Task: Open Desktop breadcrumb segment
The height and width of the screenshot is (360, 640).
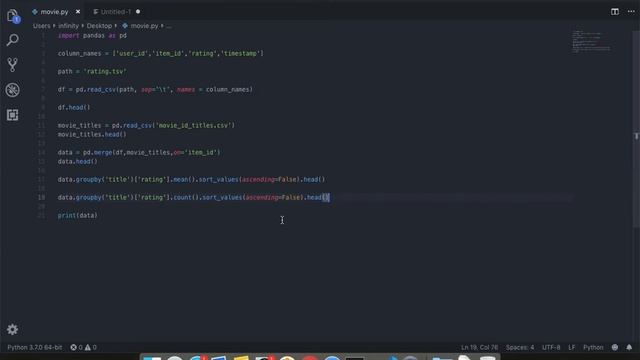Action: click(99, 26)
